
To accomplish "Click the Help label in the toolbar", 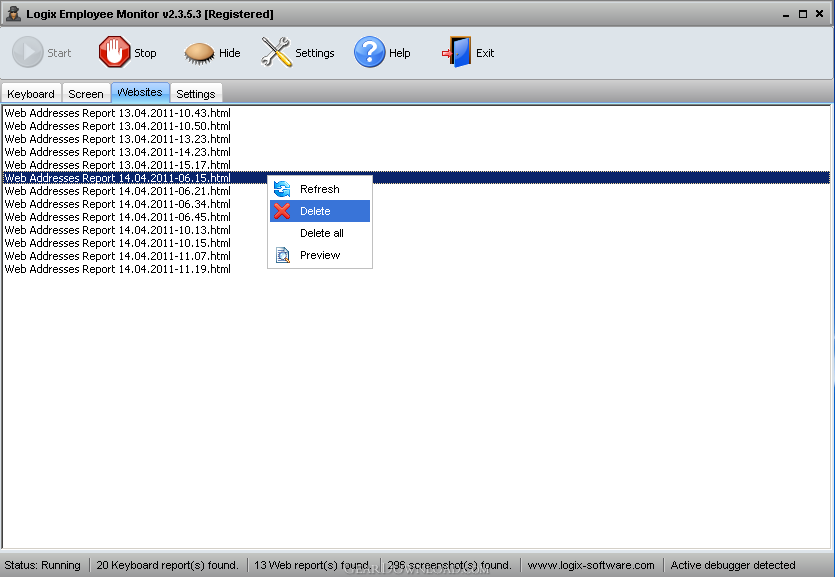I will (399, 53).
